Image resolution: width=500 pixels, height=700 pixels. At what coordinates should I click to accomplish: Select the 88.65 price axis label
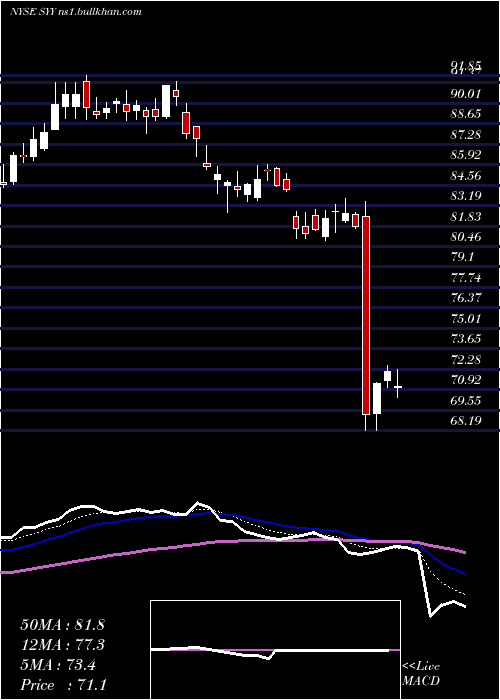pyautogui.click(x=466, y=114)
